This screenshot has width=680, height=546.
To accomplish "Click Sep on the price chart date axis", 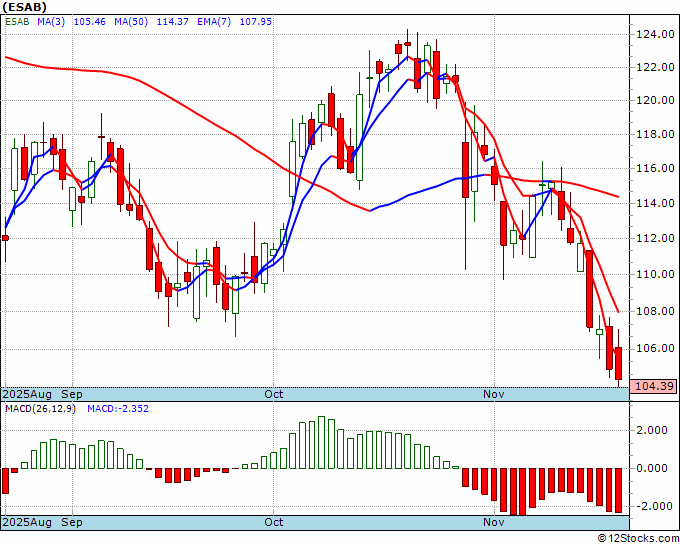I will pos(72,394).
